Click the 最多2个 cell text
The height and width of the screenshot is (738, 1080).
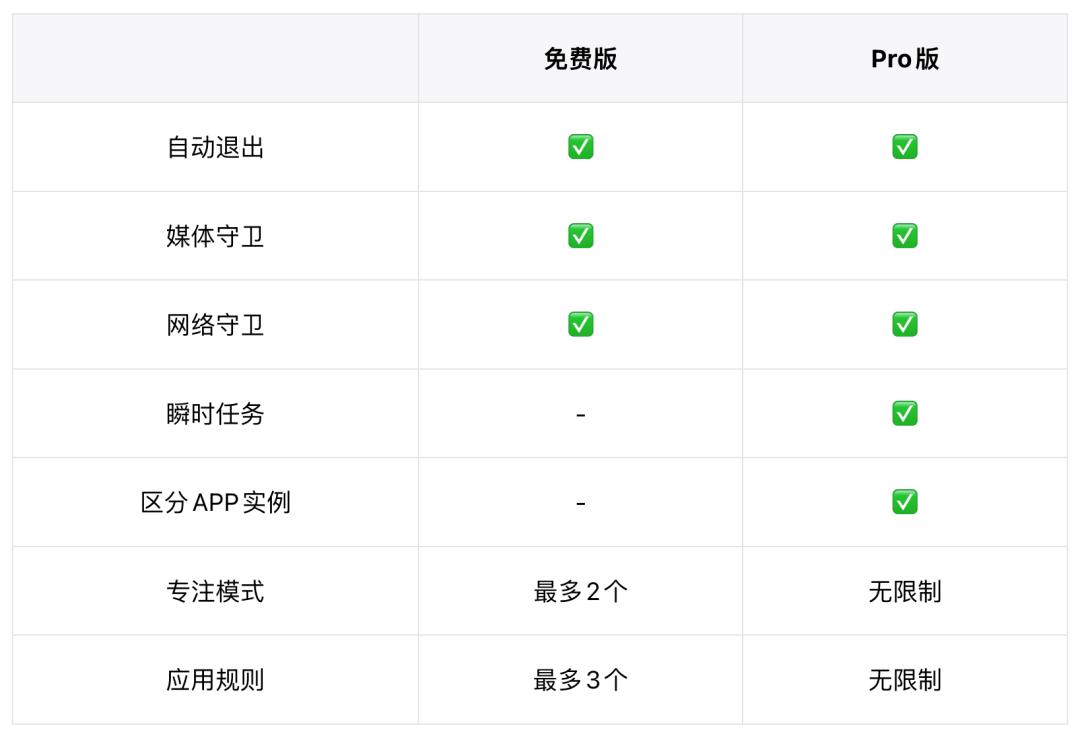tap(580, 591)
